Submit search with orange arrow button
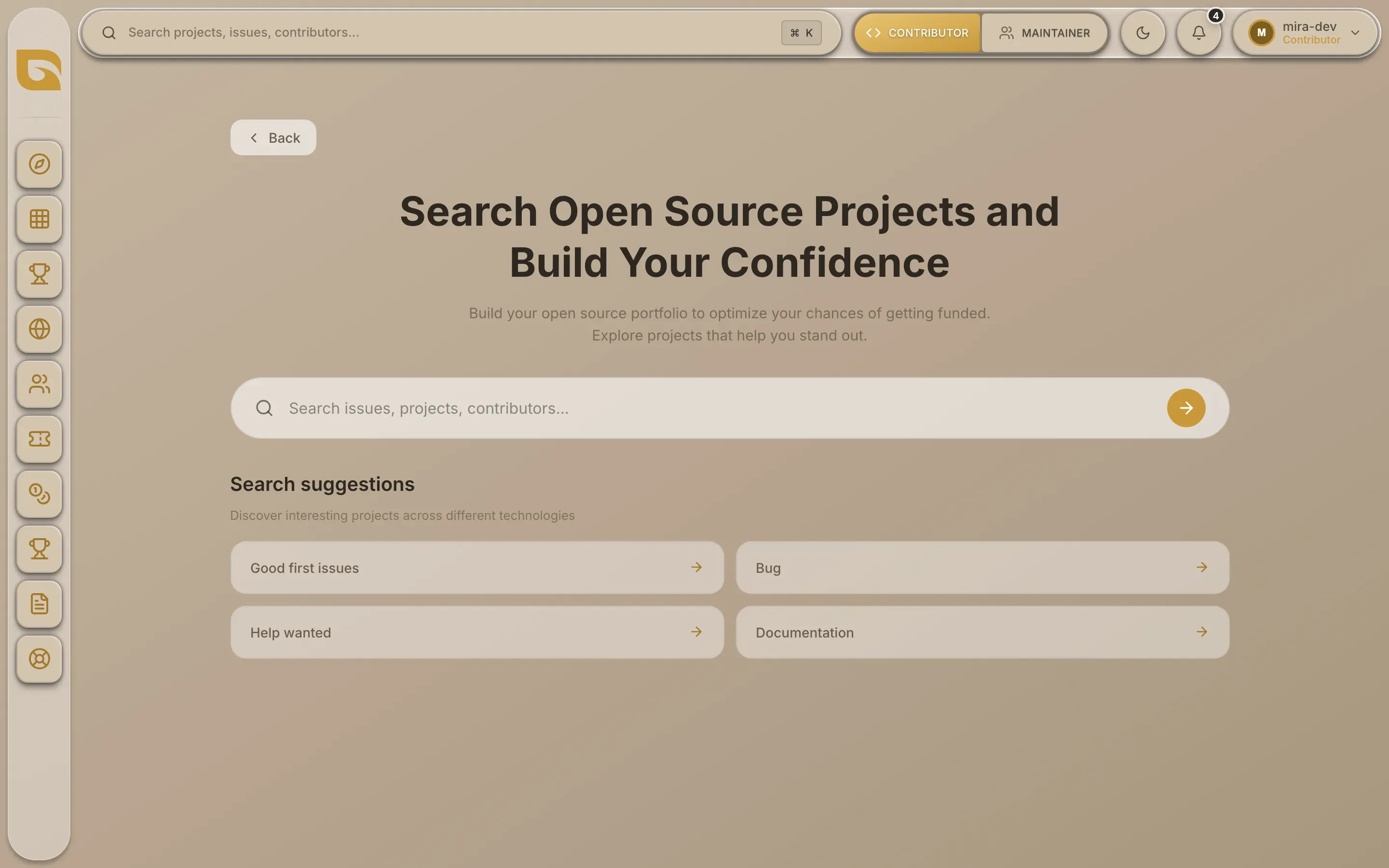 1186,408
